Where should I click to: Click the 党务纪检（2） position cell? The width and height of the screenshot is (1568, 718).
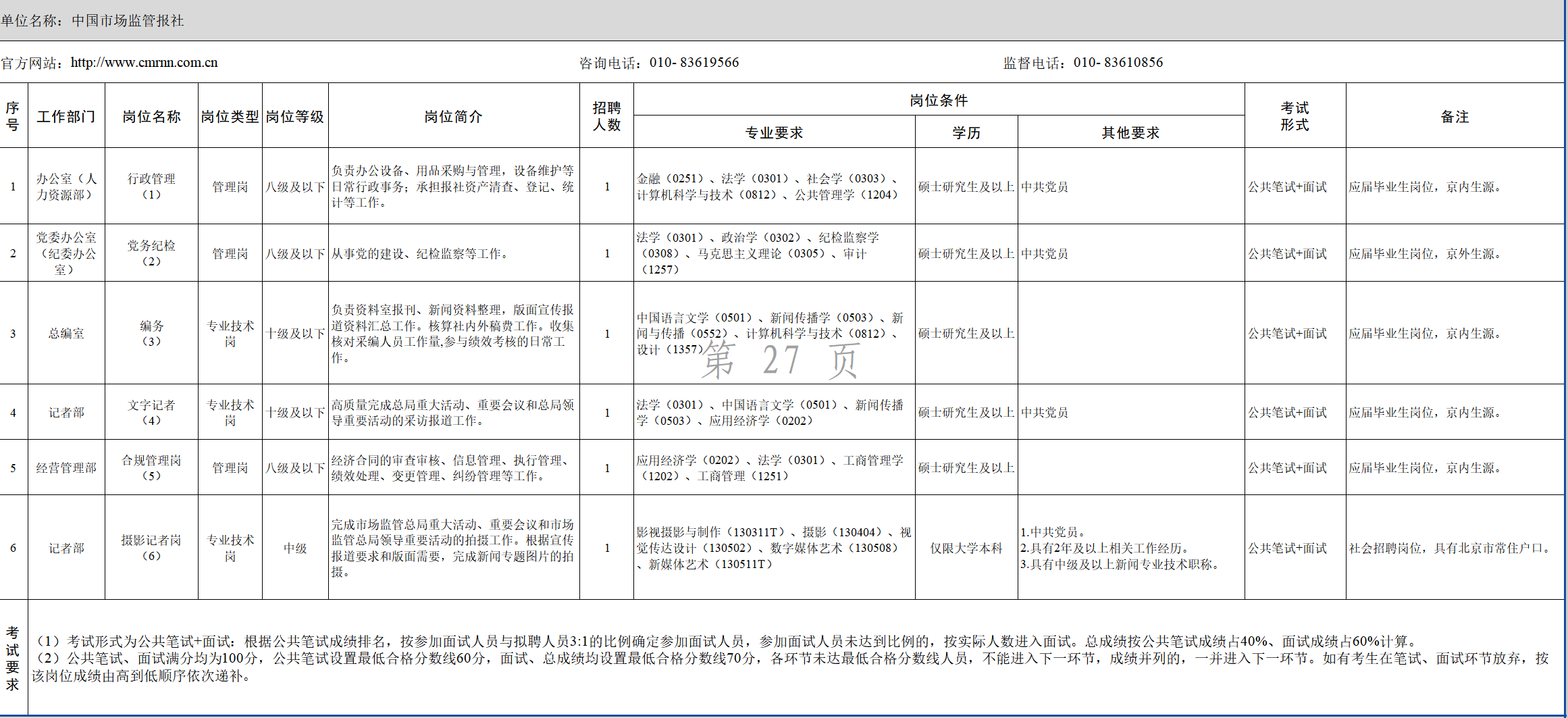[151, 253]
